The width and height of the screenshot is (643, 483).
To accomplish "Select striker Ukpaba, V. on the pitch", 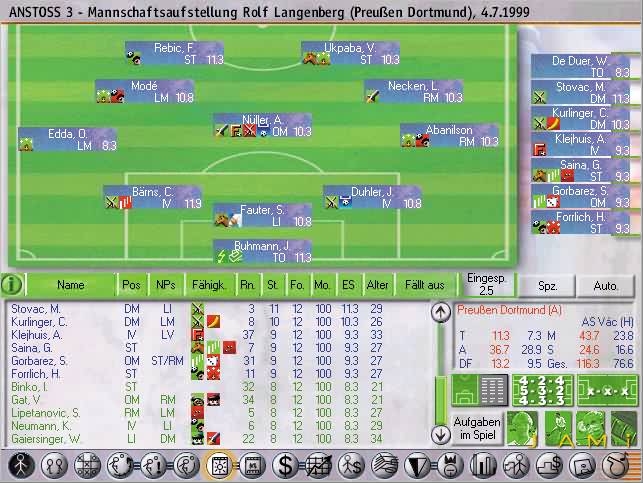I will click(350, 53).
